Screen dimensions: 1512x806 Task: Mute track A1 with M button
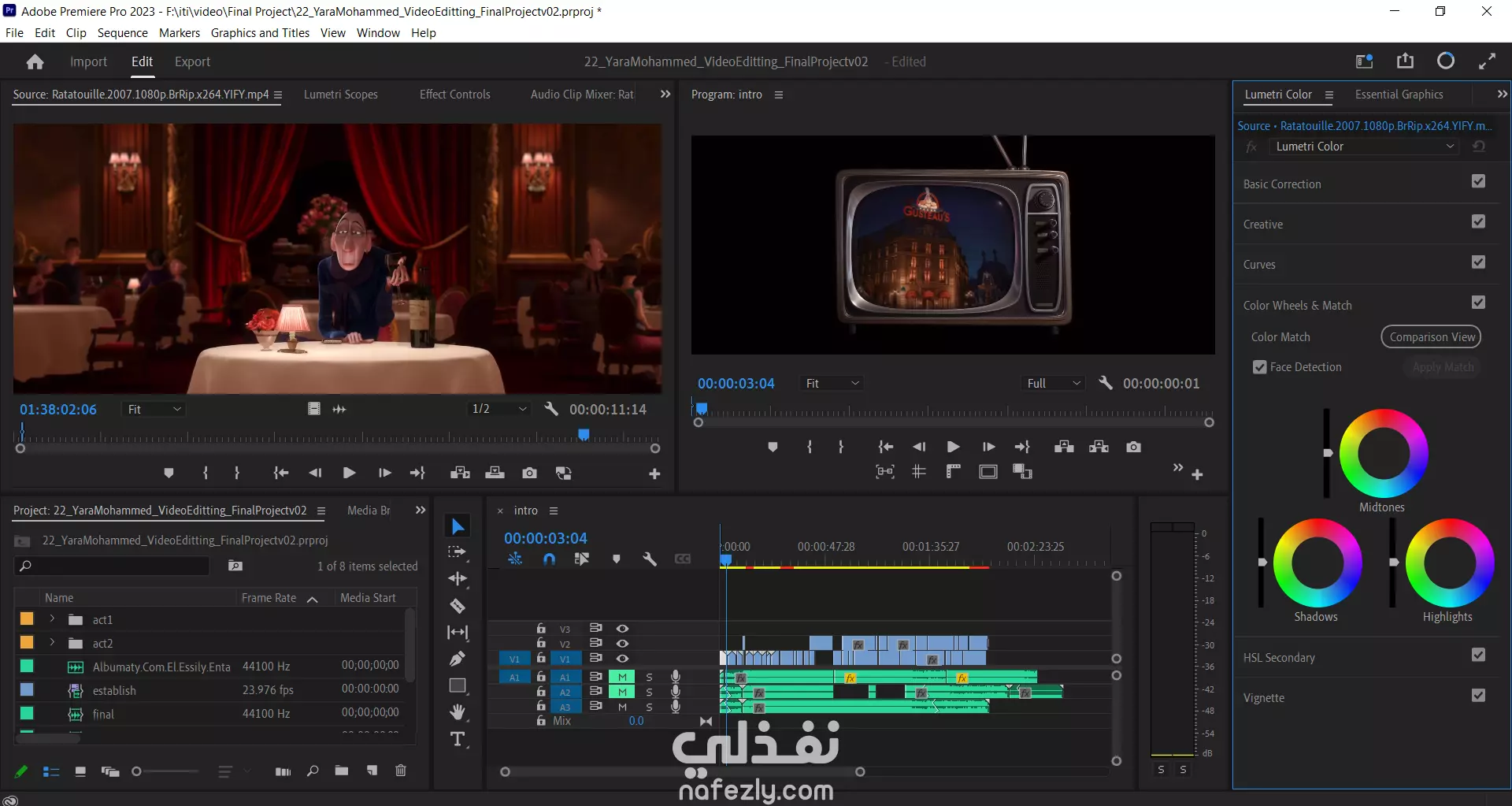tap(622, 677)
